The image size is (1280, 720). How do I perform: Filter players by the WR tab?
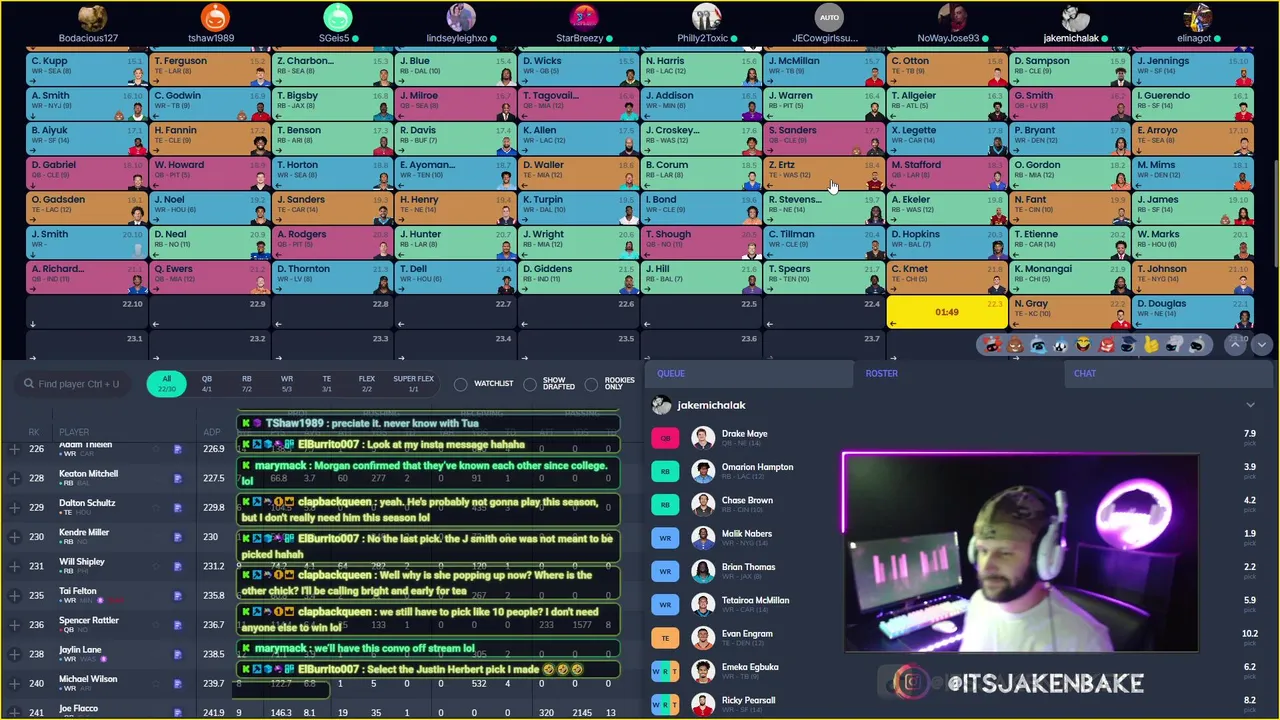pyautogui.click(x=287, y=384)
